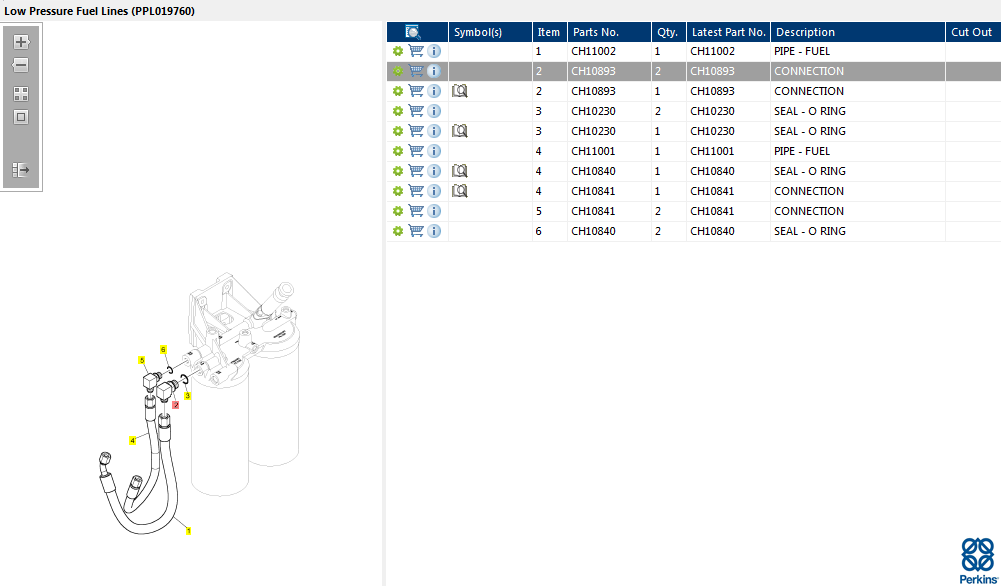Click the Parts No. column header
This screenshot has height=586, width=1001.
coord(610,32)
